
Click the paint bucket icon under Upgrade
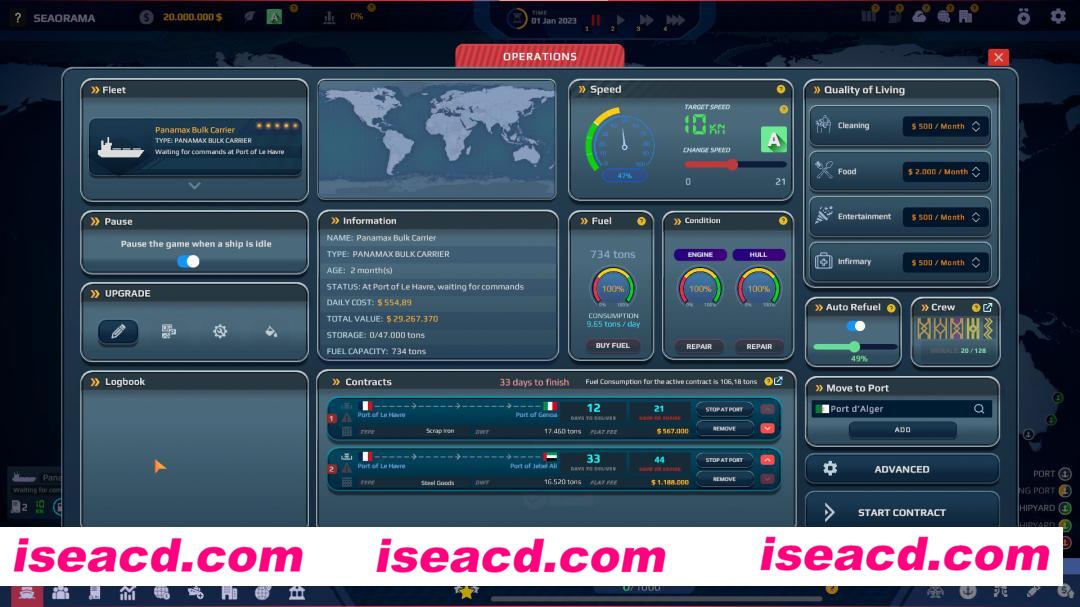tap(271, 331)
